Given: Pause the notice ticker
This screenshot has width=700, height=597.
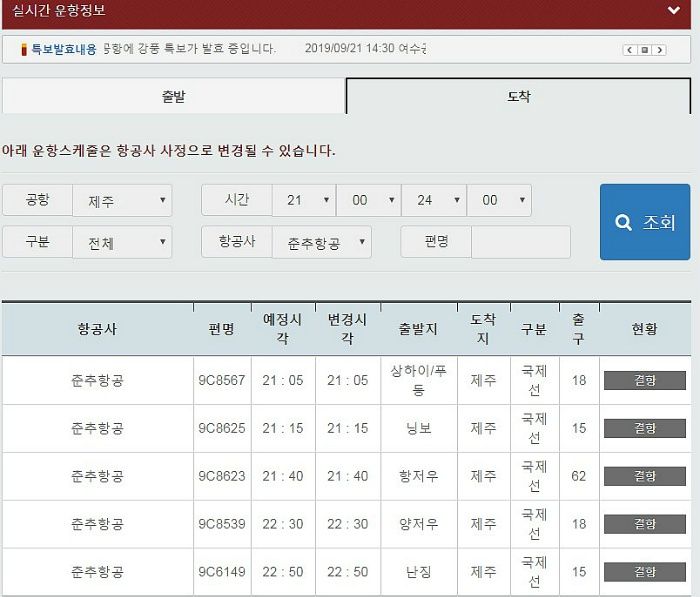Looking at the screenshot, I should tap(644, 50).
